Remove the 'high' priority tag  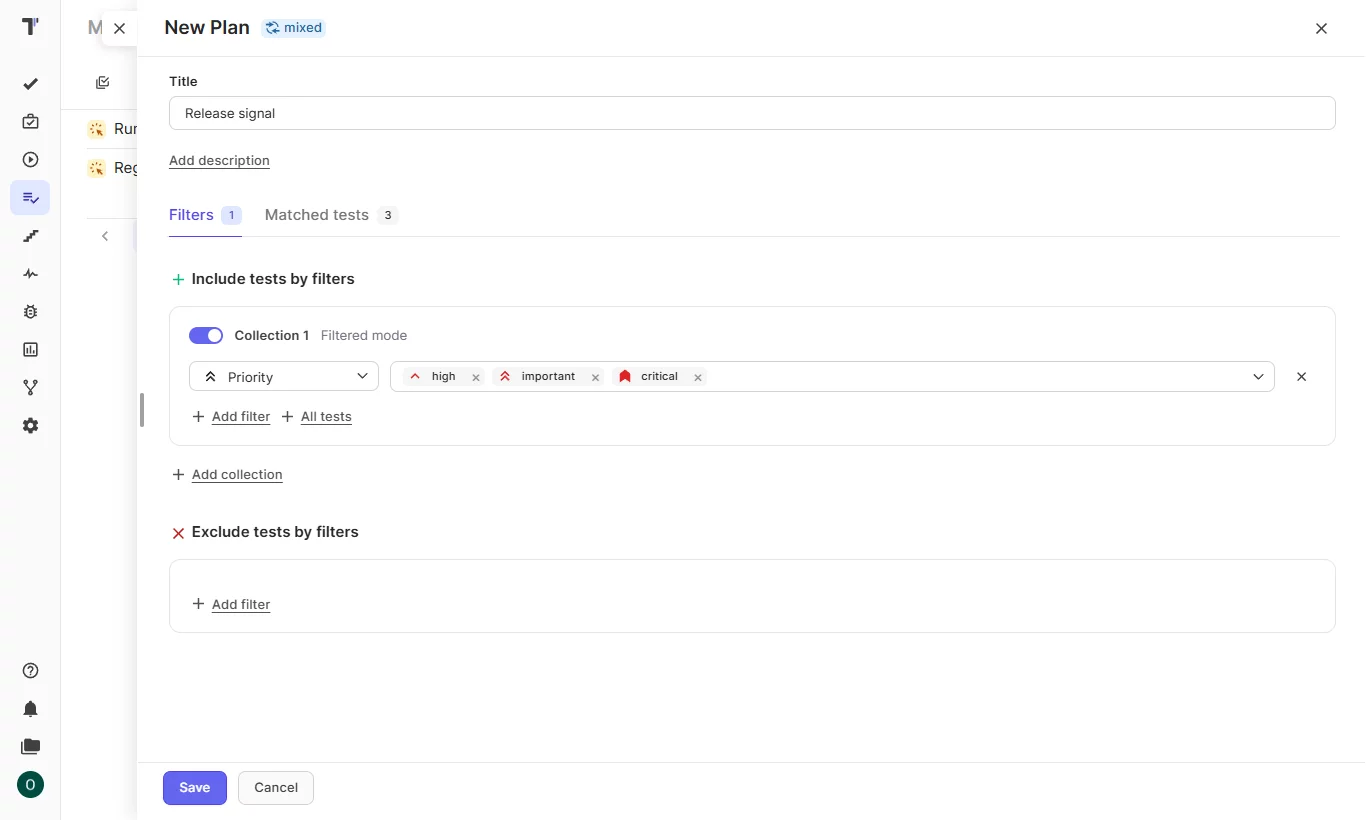(x=476, y=377)
